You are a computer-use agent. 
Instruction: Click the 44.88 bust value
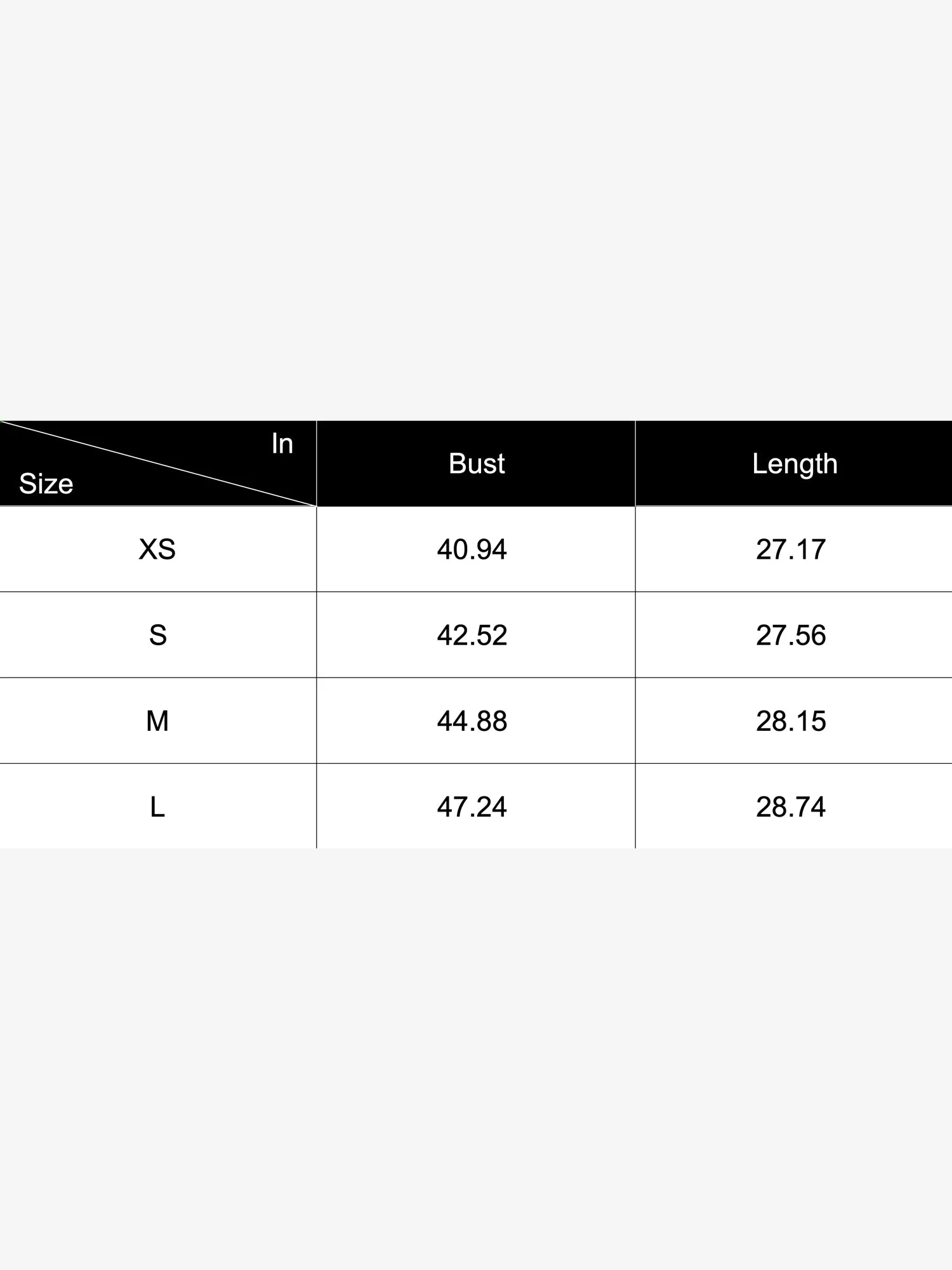coord(472,721)
